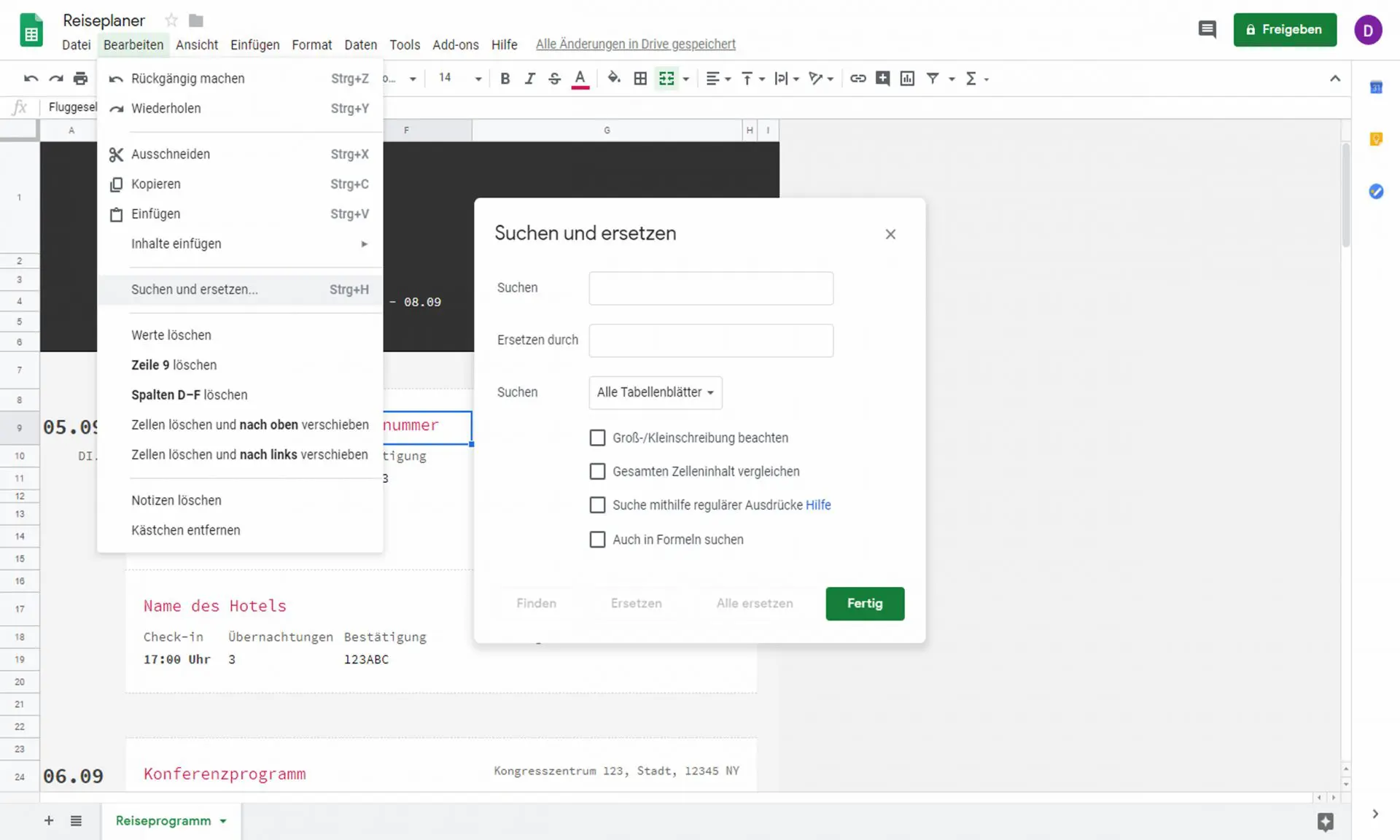Open Calendar in the side panel

1376,87
